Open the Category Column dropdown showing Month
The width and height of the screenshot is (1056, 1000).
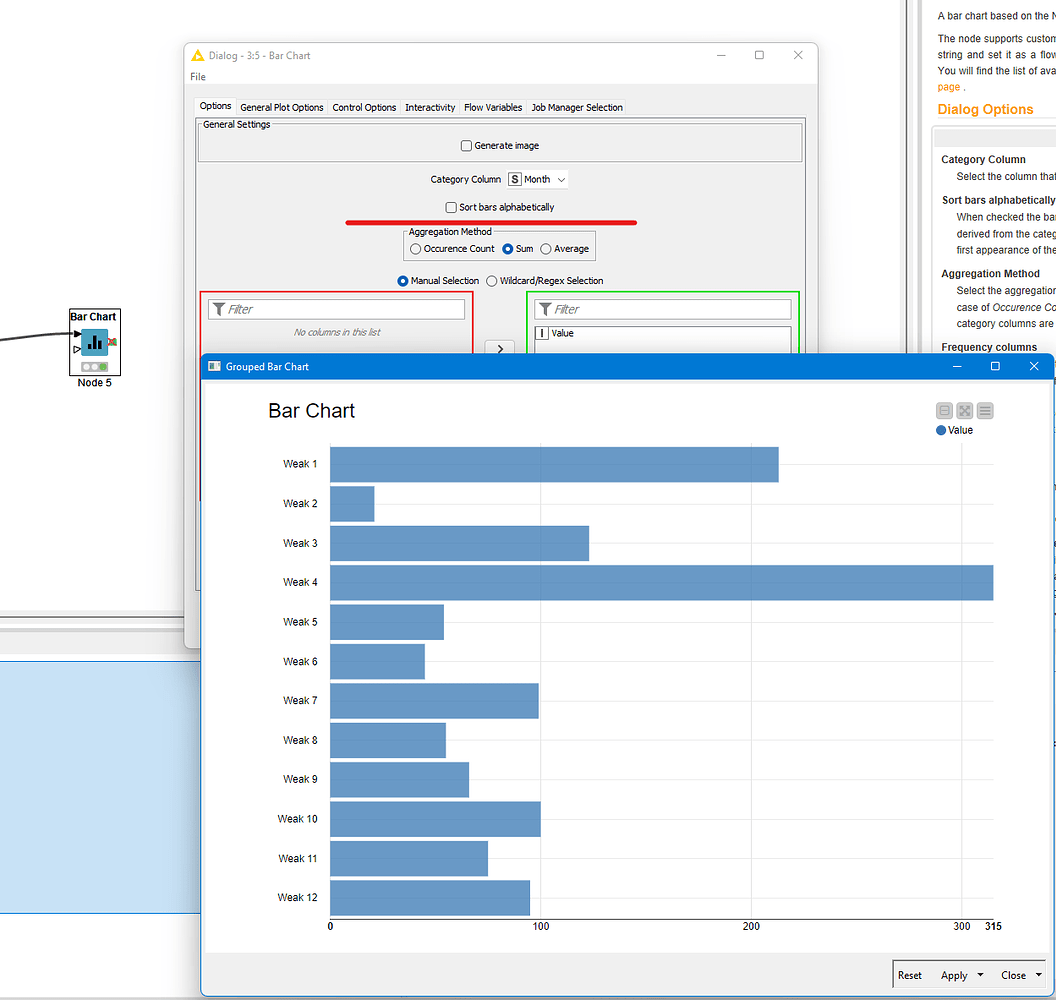(x=537, y=179)
